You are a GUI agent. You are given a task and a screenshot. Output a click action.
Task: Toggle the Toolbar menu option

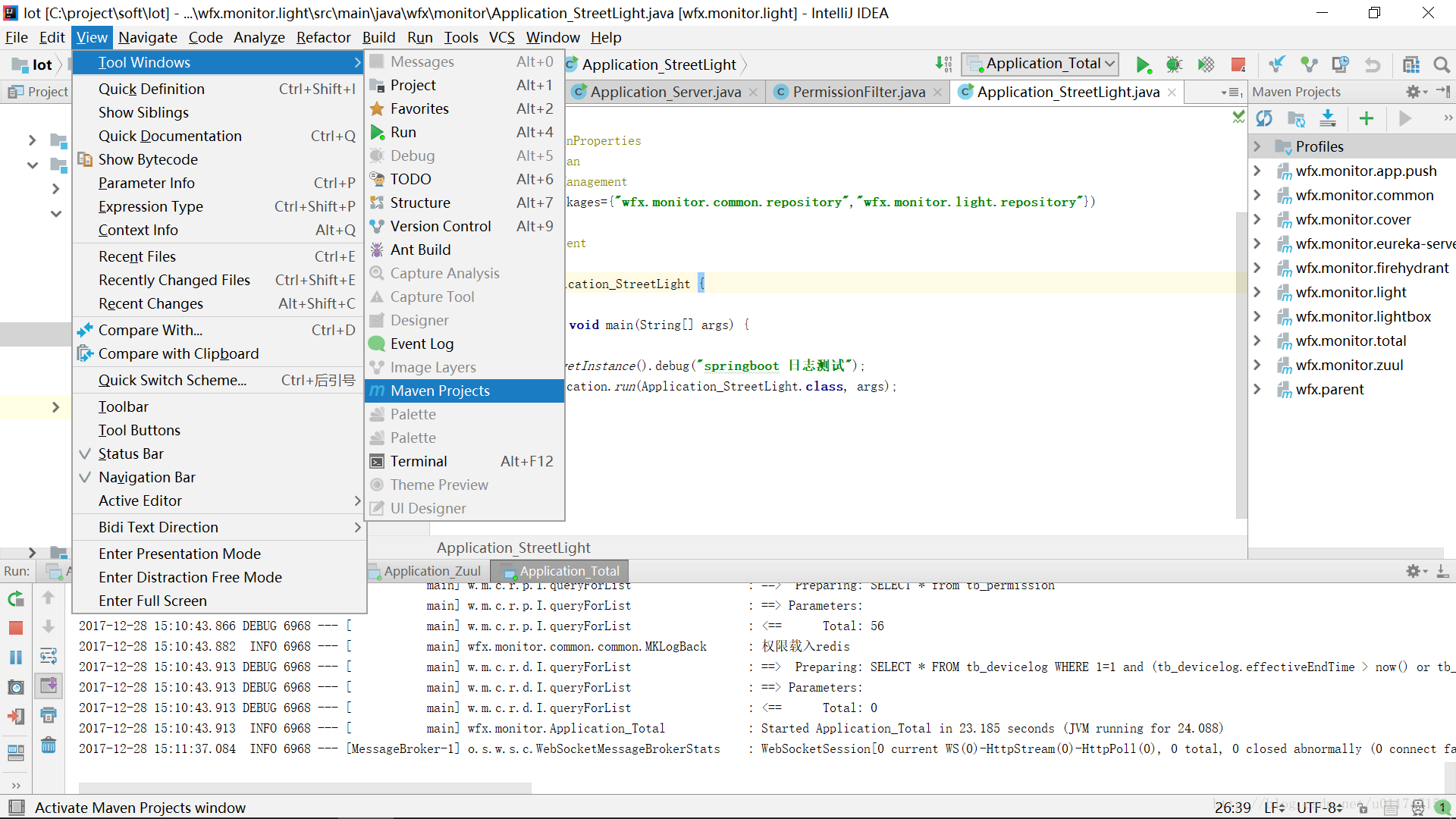point(124,406)
